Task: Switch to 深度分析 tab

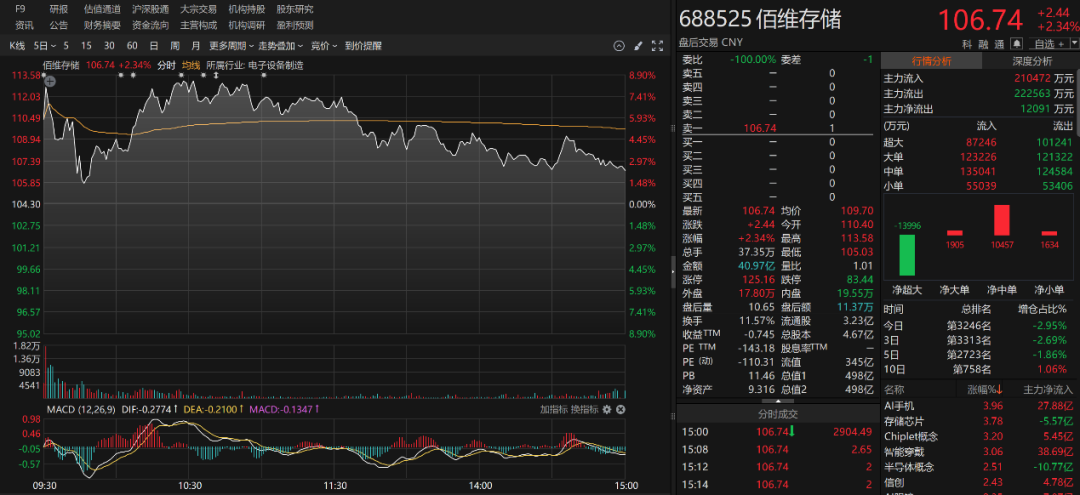Action: pos(1032,61)
